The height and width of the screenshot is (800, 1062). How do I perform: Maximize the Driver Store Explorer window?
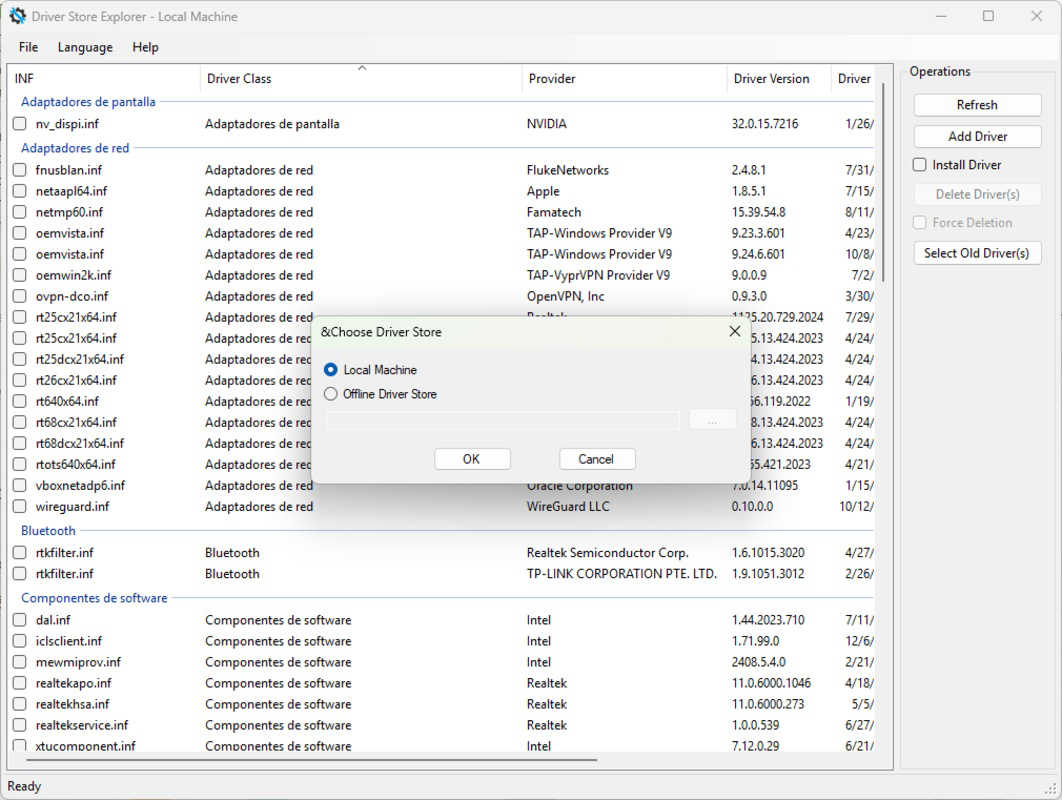pyautogui.click(x=989, y=16)
